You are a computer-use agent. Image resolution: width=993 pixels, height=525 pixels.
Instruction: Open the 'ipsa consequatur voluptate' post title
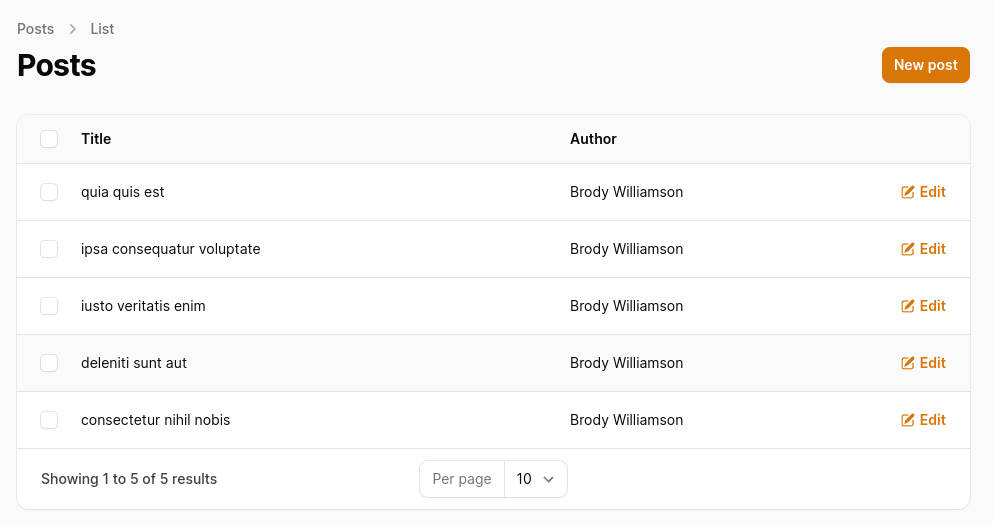170,249
